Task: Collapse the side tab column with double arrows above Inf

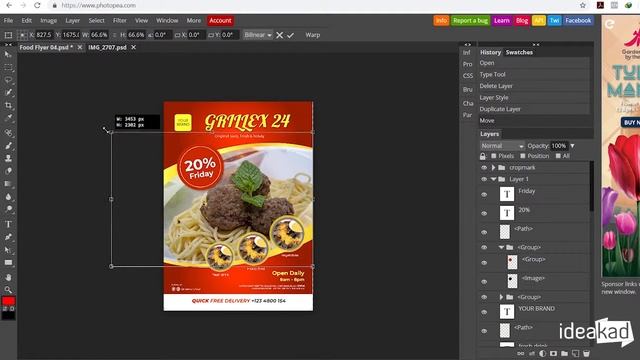Action: coord(468,44)
